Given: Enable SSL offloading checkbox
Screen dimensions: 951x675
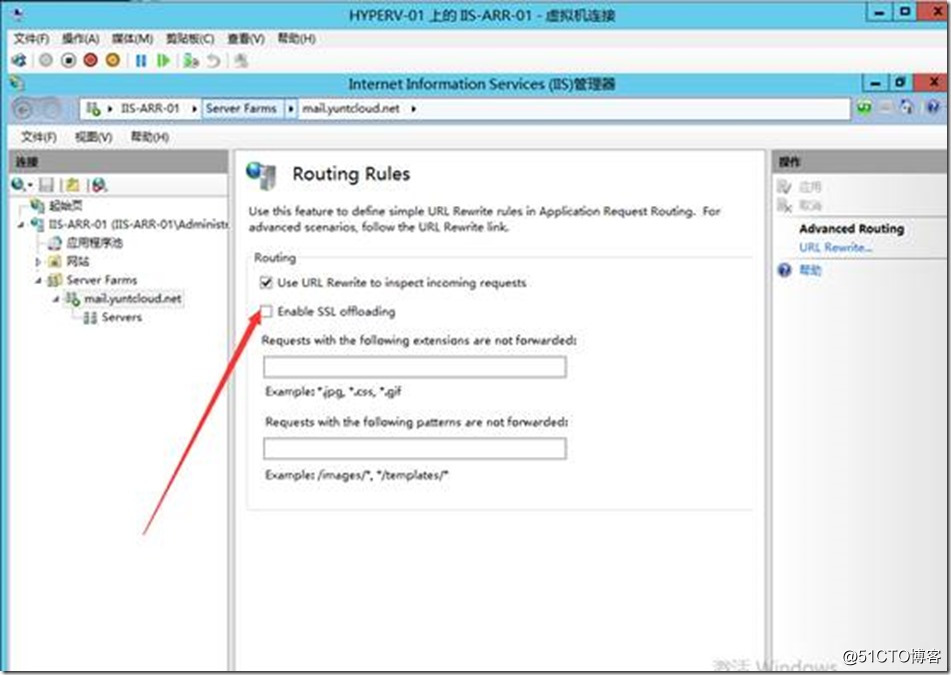Looking at the screenshot, I should tap(266, 311).
